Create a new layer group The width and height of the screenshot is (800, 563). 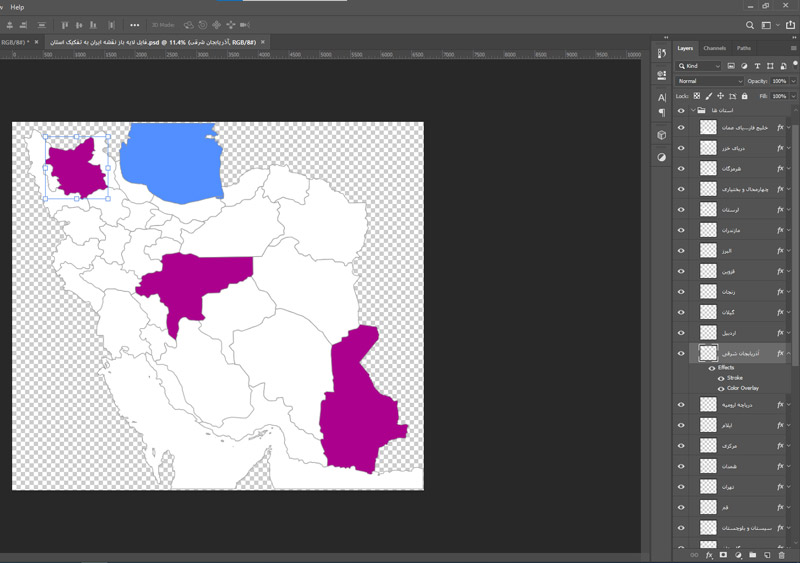pyautogui.click(x=752, y=555)
